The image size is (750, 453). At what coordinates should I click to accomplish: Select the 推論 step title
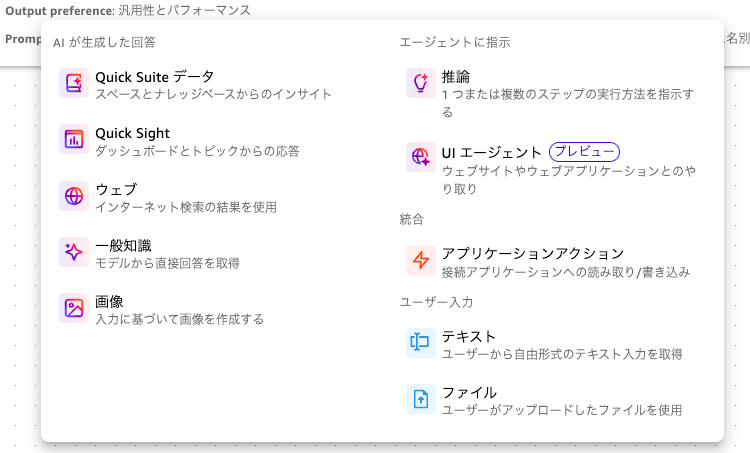456,77
